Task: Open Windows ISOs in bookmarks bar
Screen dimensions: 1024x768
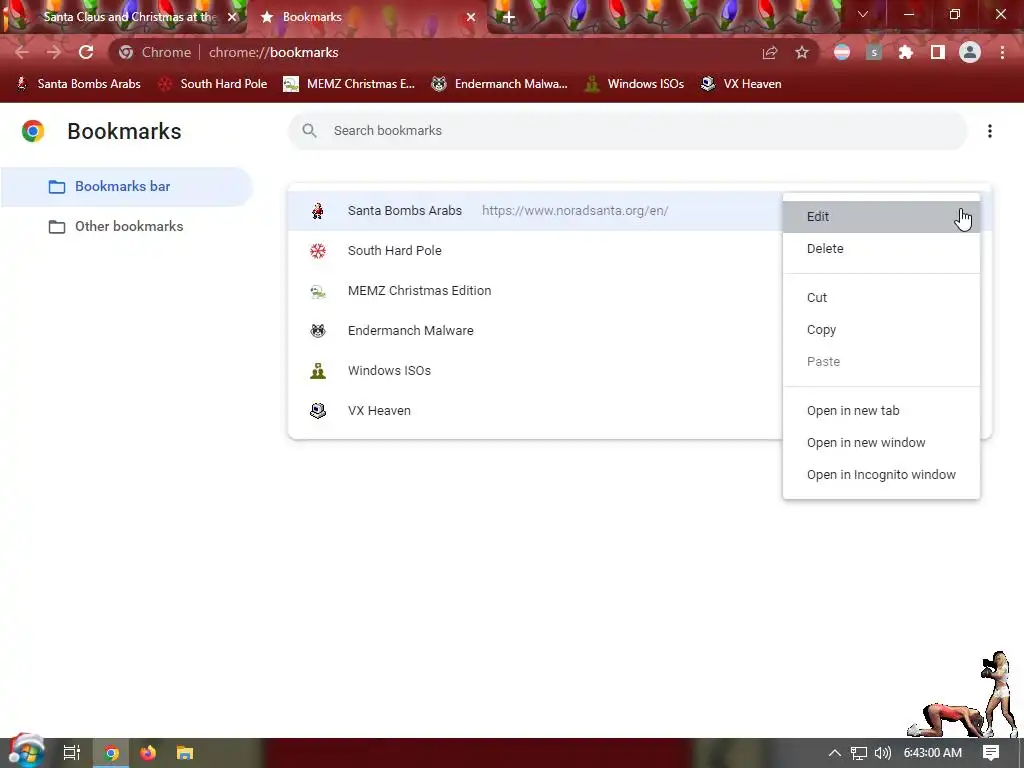Action: pos(634,84)
